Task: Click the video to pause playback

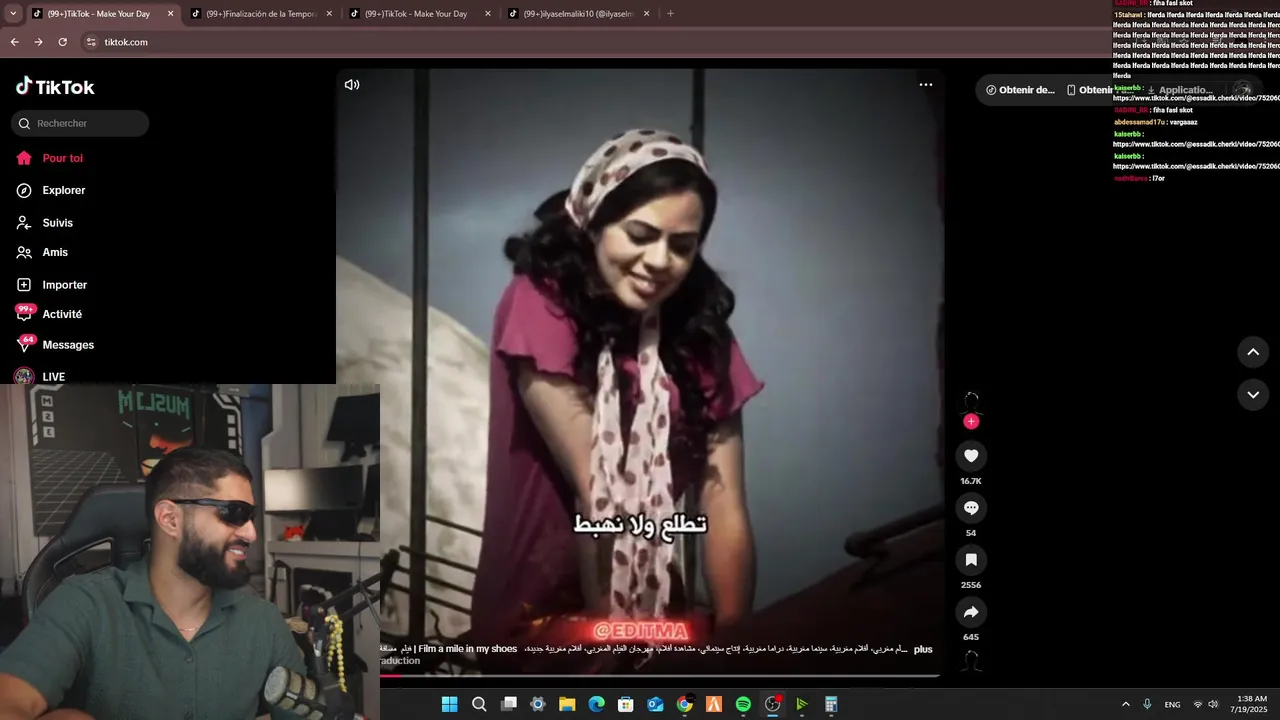Action: coord(640,370)
